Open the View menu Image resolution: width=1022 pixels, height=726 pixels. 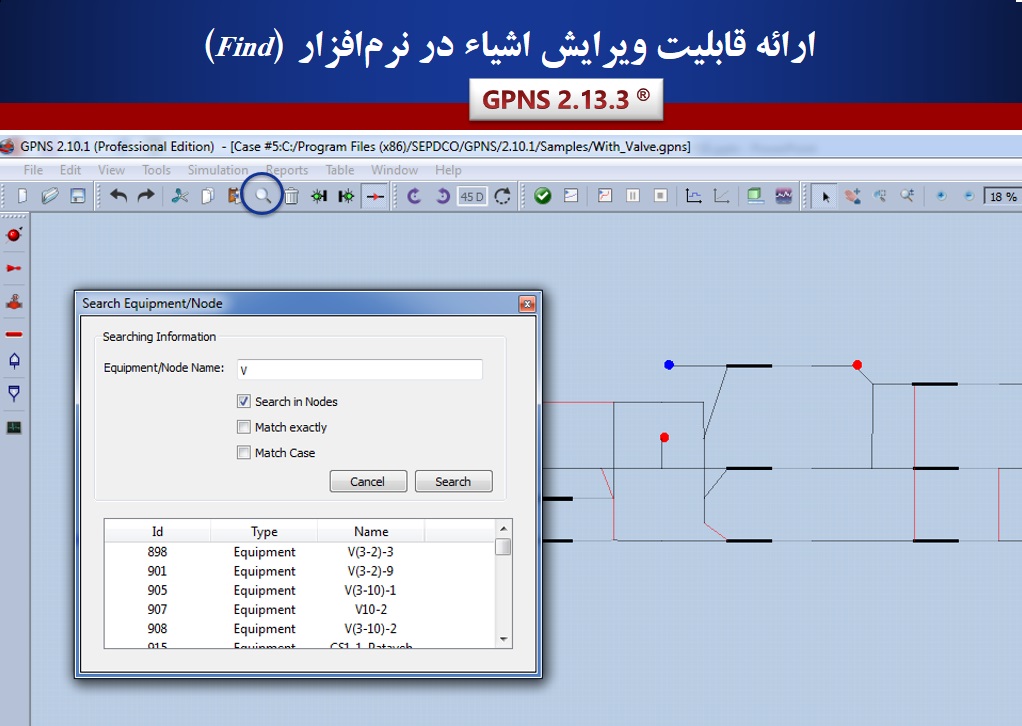(x=111, y=170)
